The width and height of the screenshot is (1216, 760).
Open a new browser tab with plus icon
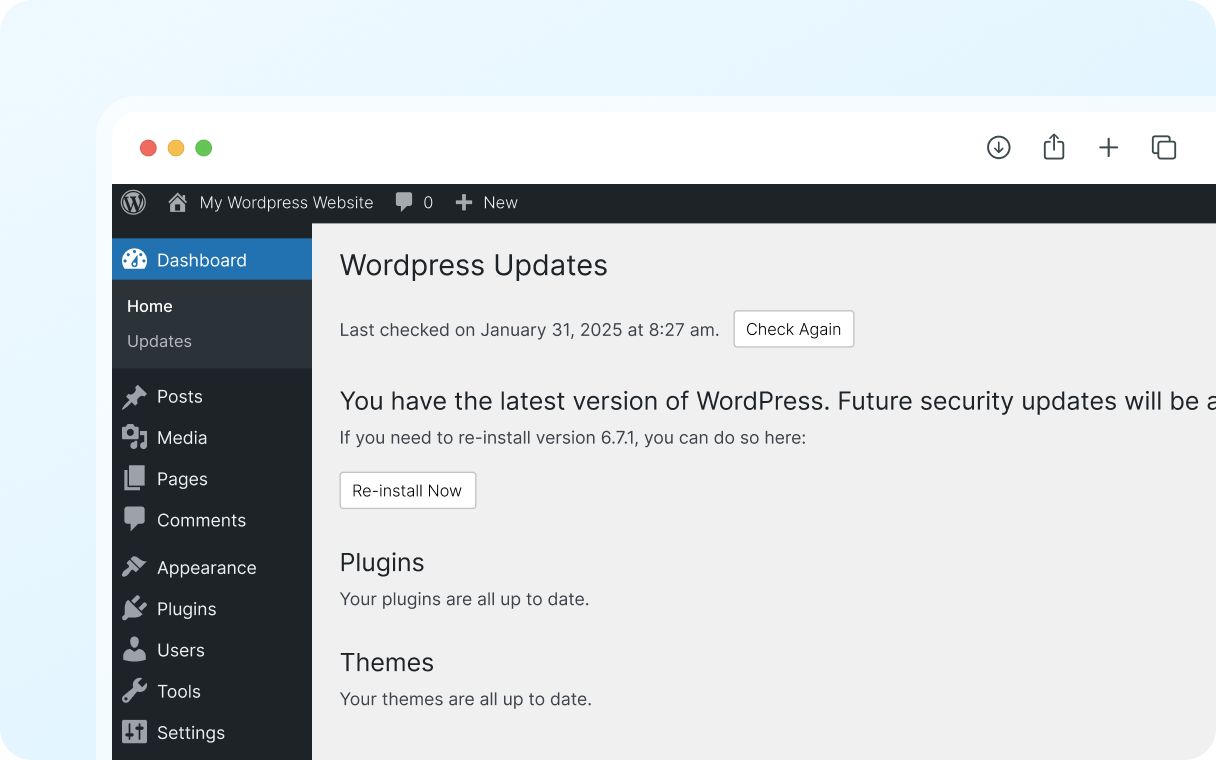[x=1109, y=148]
